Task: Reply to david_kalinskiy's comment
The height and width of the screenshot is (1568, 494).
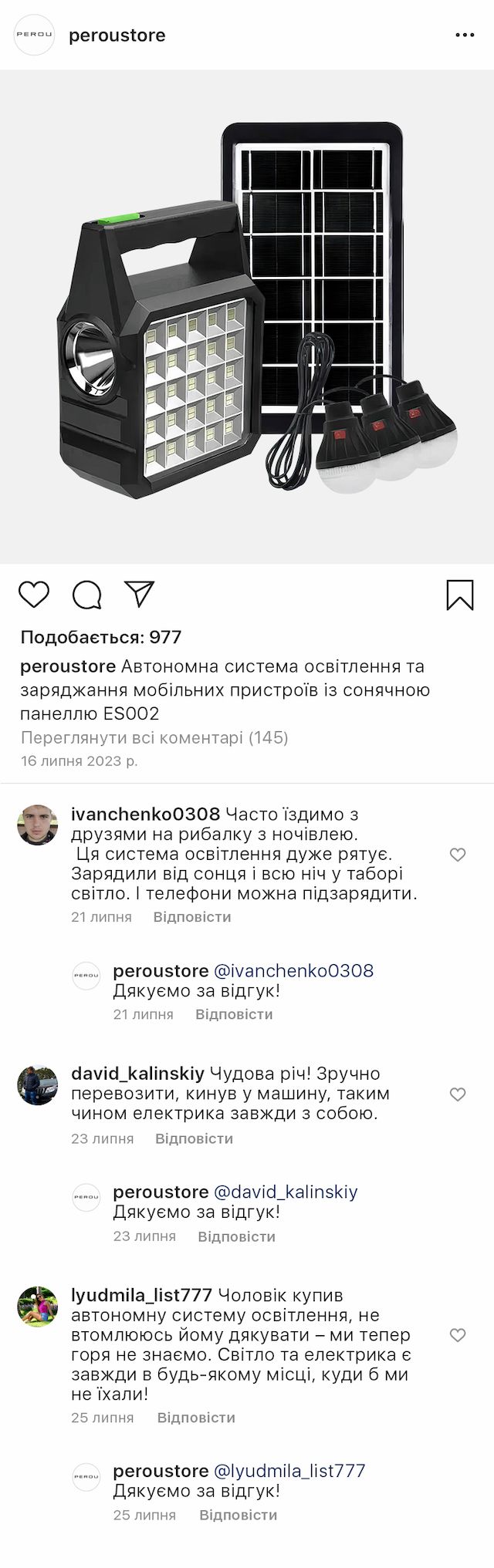Action: [x=194, y=1138]
